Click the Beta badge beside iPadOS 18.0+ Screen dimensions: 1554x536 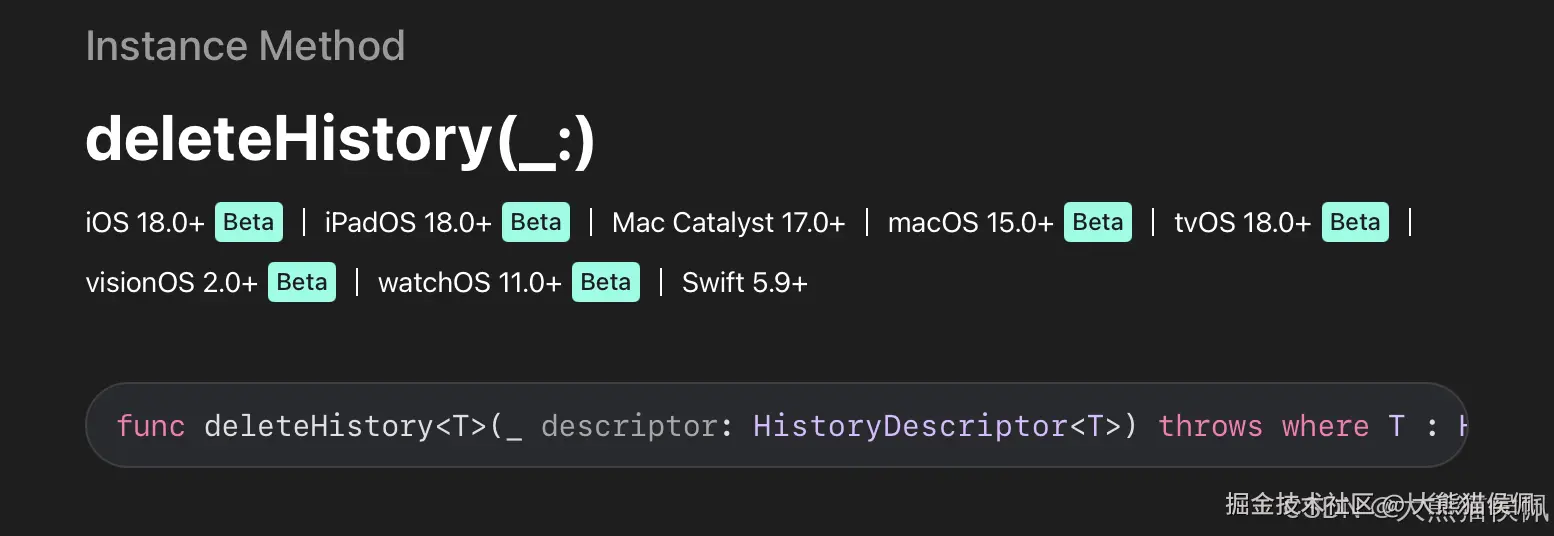[536, 222]
